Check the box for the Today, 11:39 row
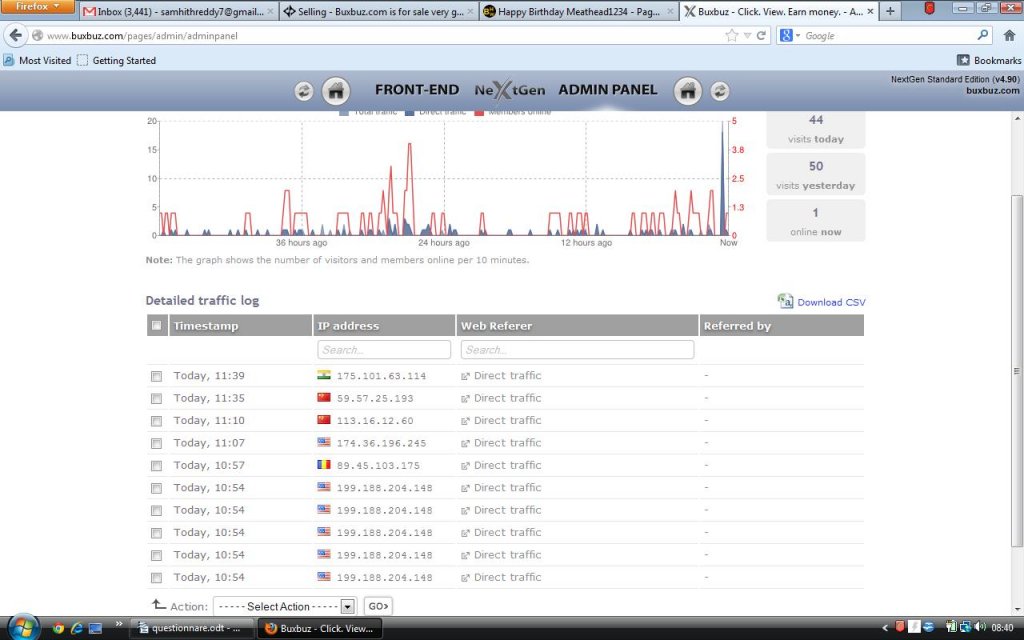This screenshot has height=640, width=1024. pyautogui.click(x=156, y=376)
